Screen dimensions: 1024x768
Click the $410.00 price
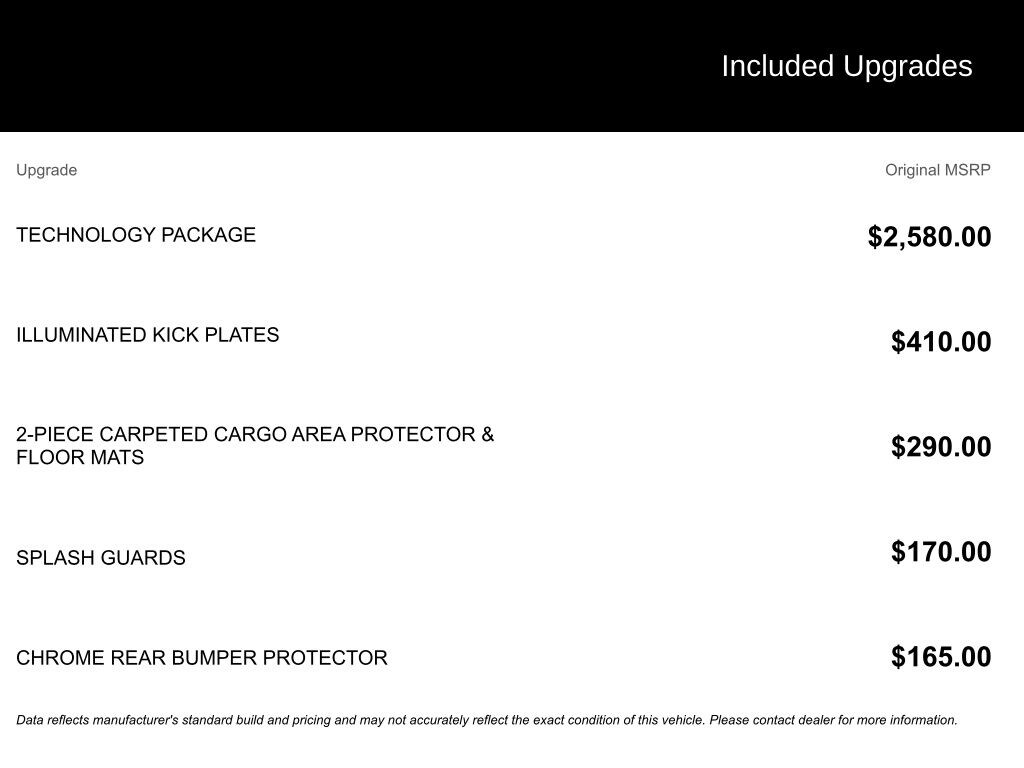coord(941,342)
